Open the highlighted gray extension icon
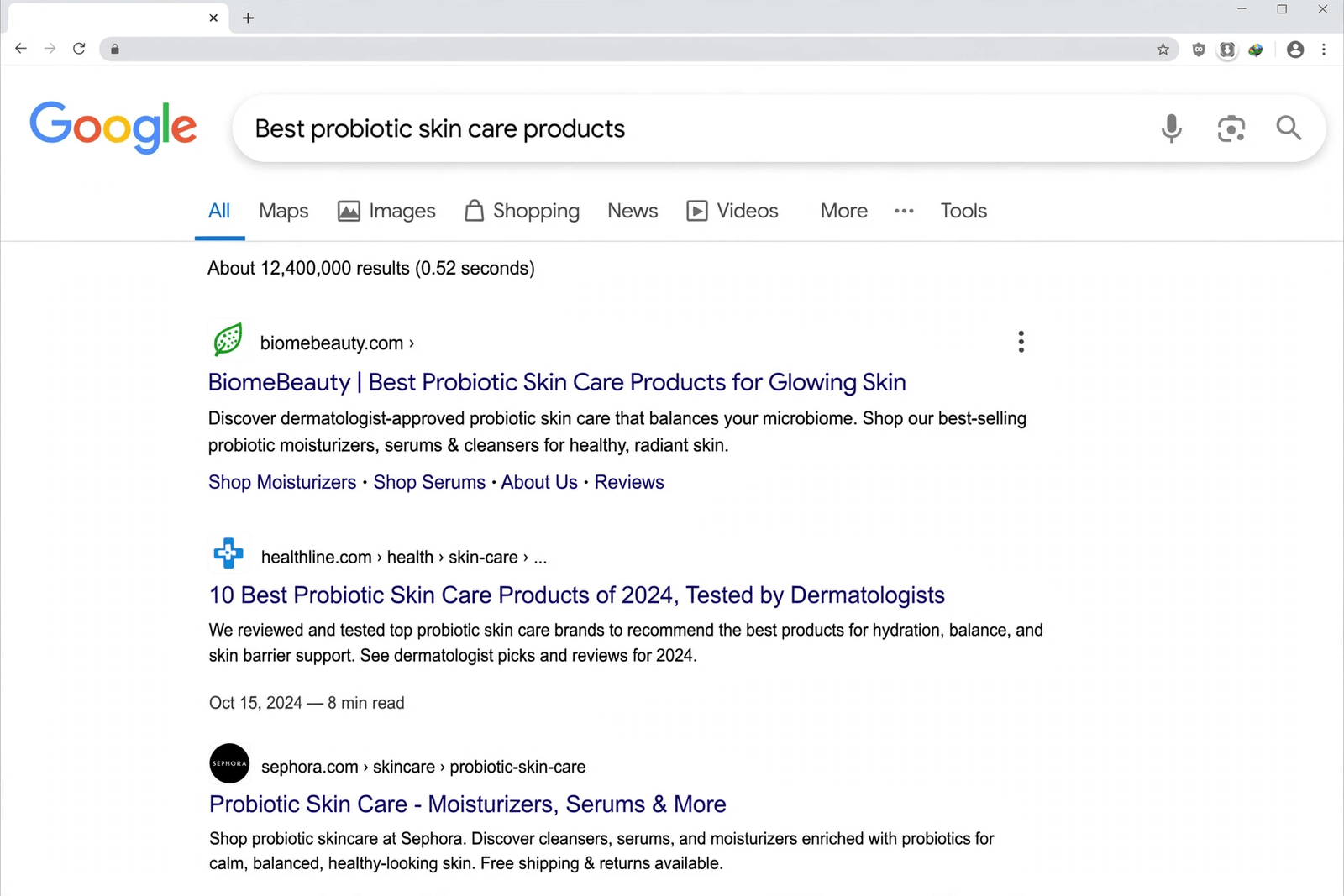The height and width of the screenshot is (896, 1344). pyautogui.click(x=1227, y=50)
